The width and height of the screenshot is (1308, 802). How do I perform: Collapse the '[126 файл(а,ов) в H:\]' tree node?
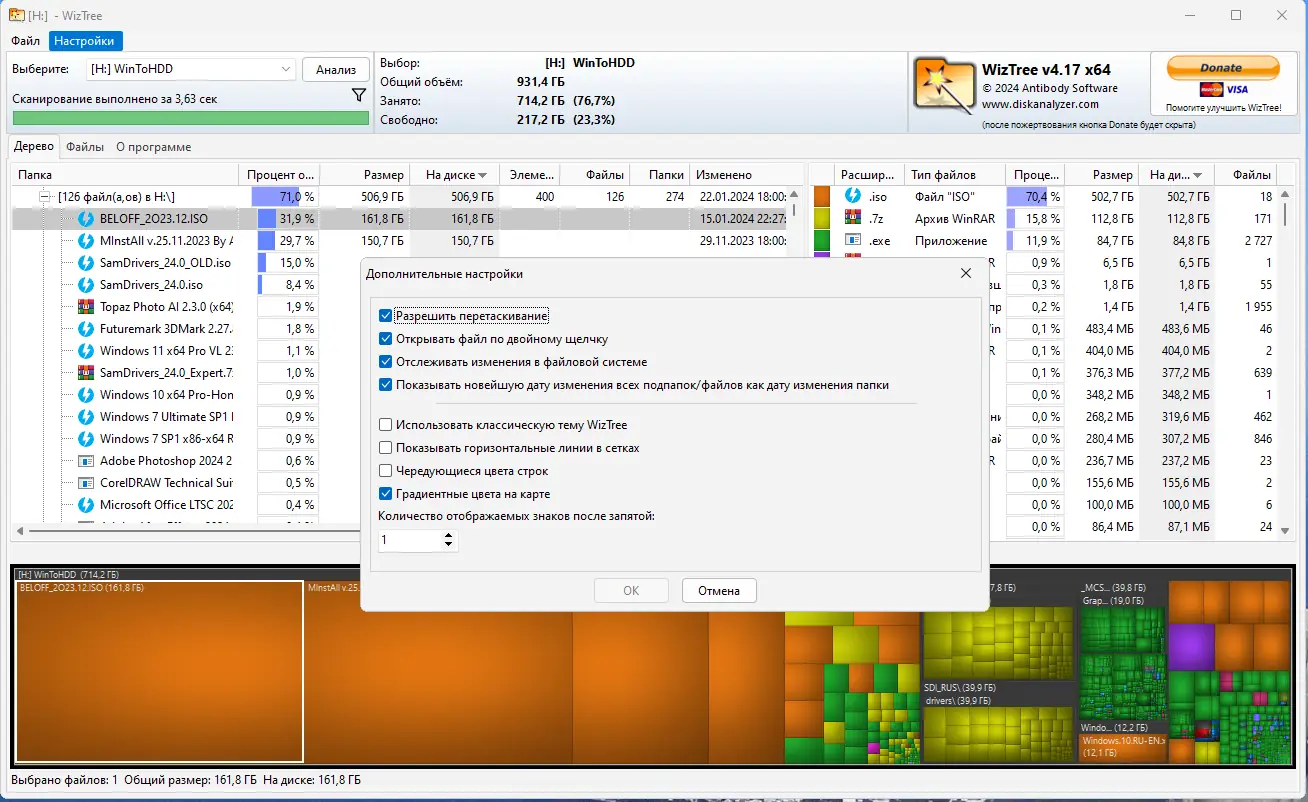(x=45, y=197)
